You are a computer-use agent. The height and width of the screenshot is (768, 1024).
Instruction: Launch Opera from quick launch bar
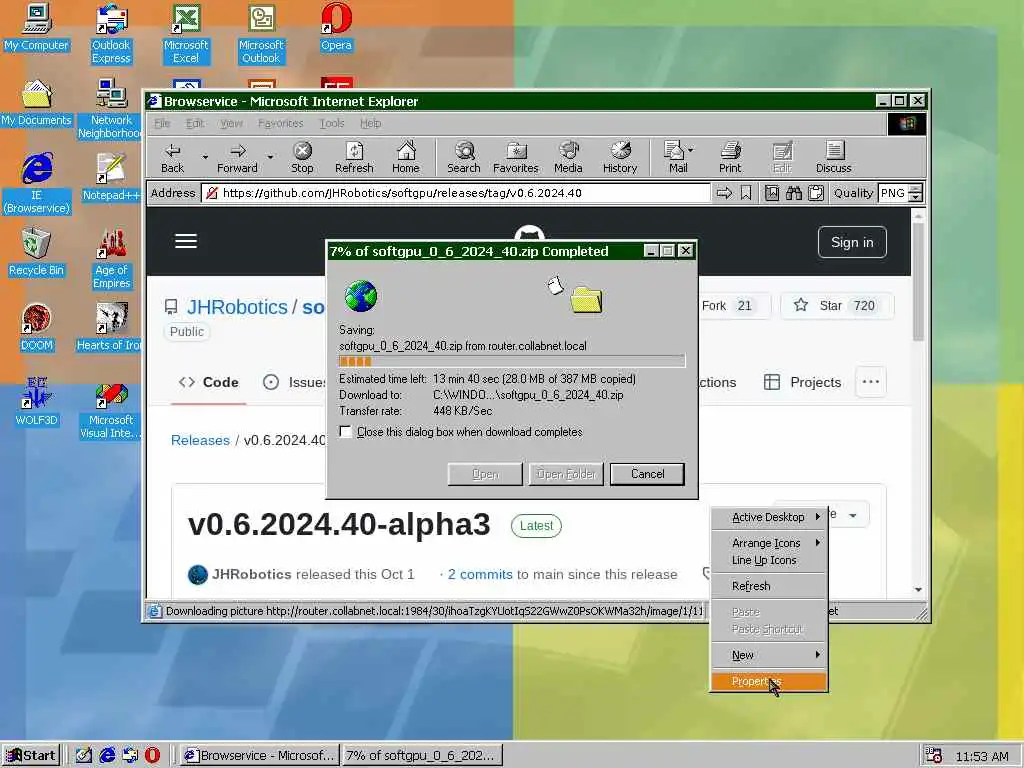(152, 755)
